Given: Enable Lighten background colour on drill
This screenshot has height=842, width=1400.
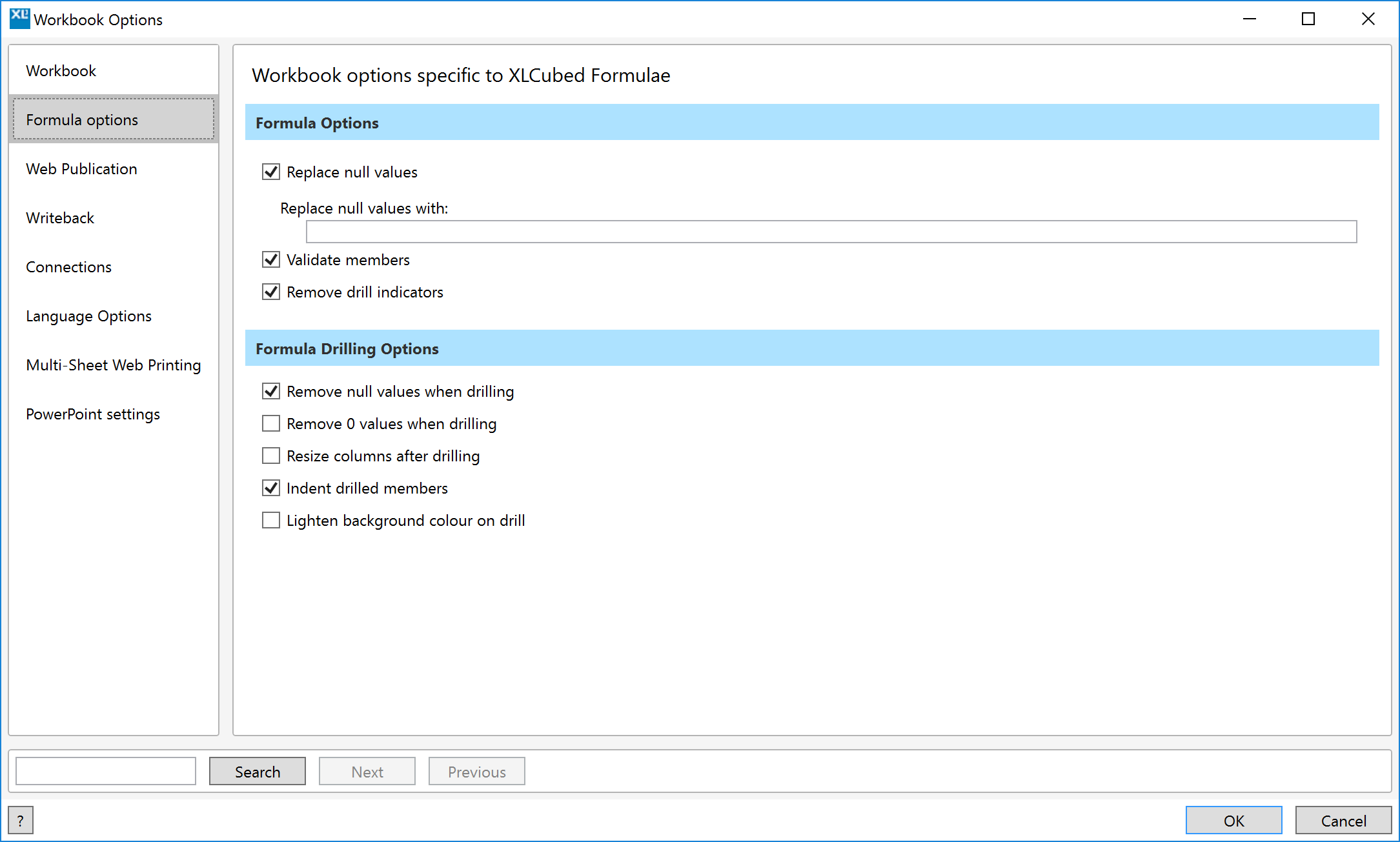Looking at the screenshot, I should (x=271, y=521).
